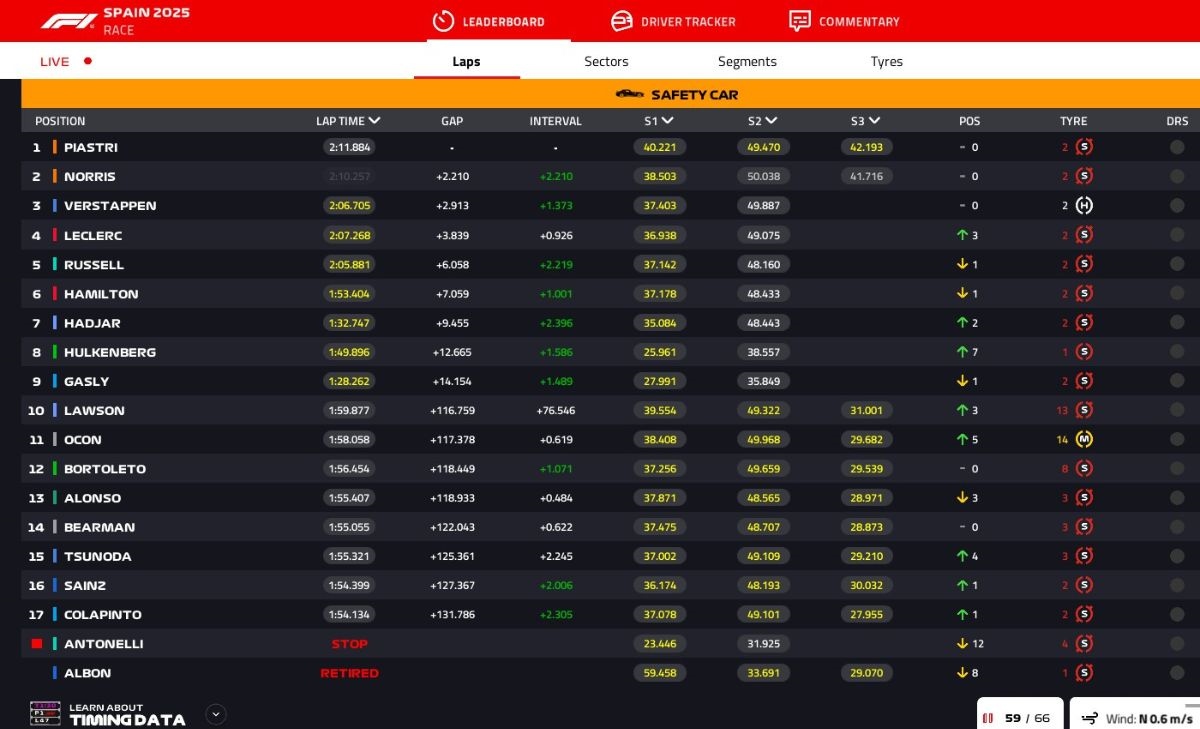This screenshot has height=729, width=1200.
Task: Switch to the Sectors tab
Action: 606,61
